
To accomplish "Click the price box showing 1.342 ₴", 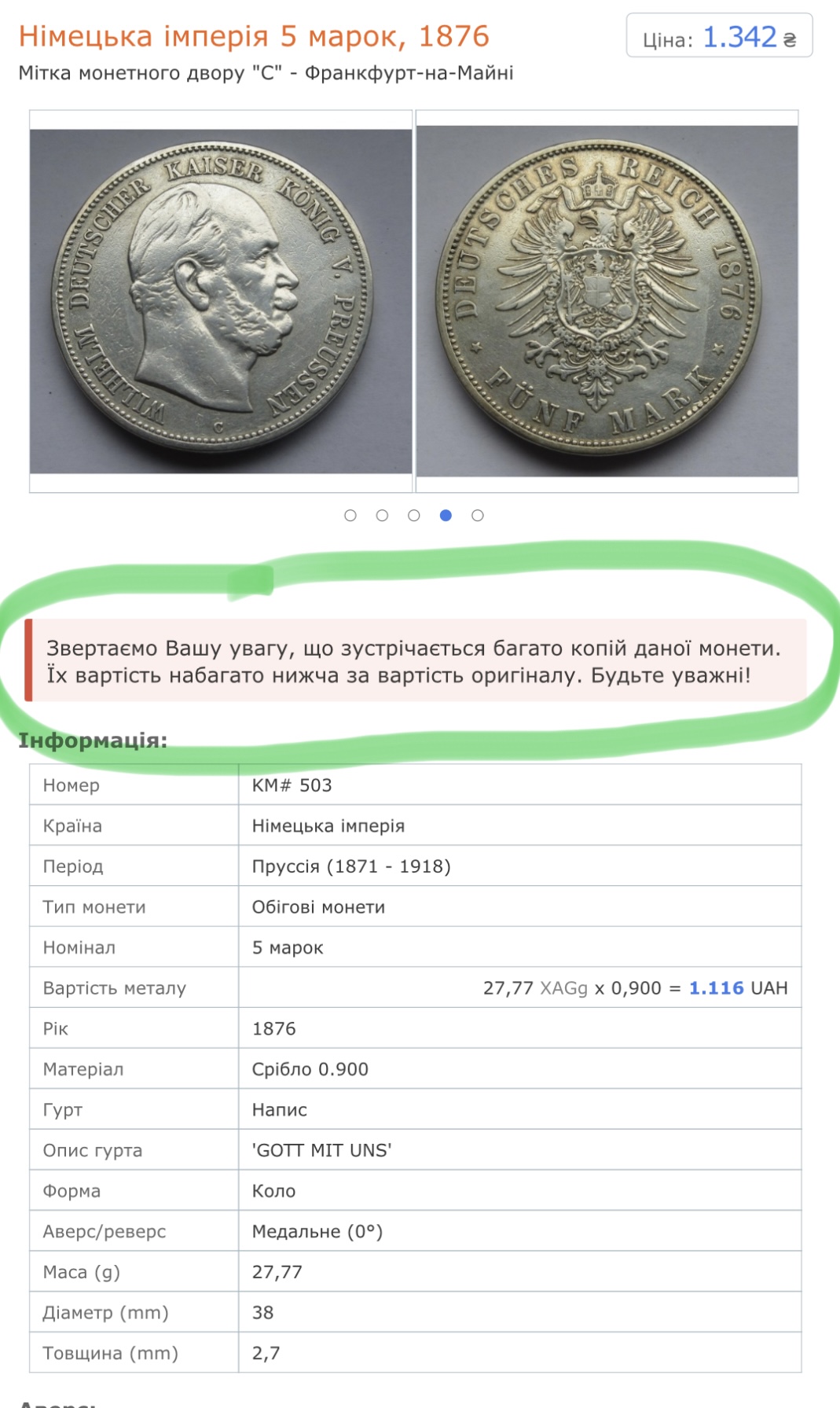I will pos(719,35).
